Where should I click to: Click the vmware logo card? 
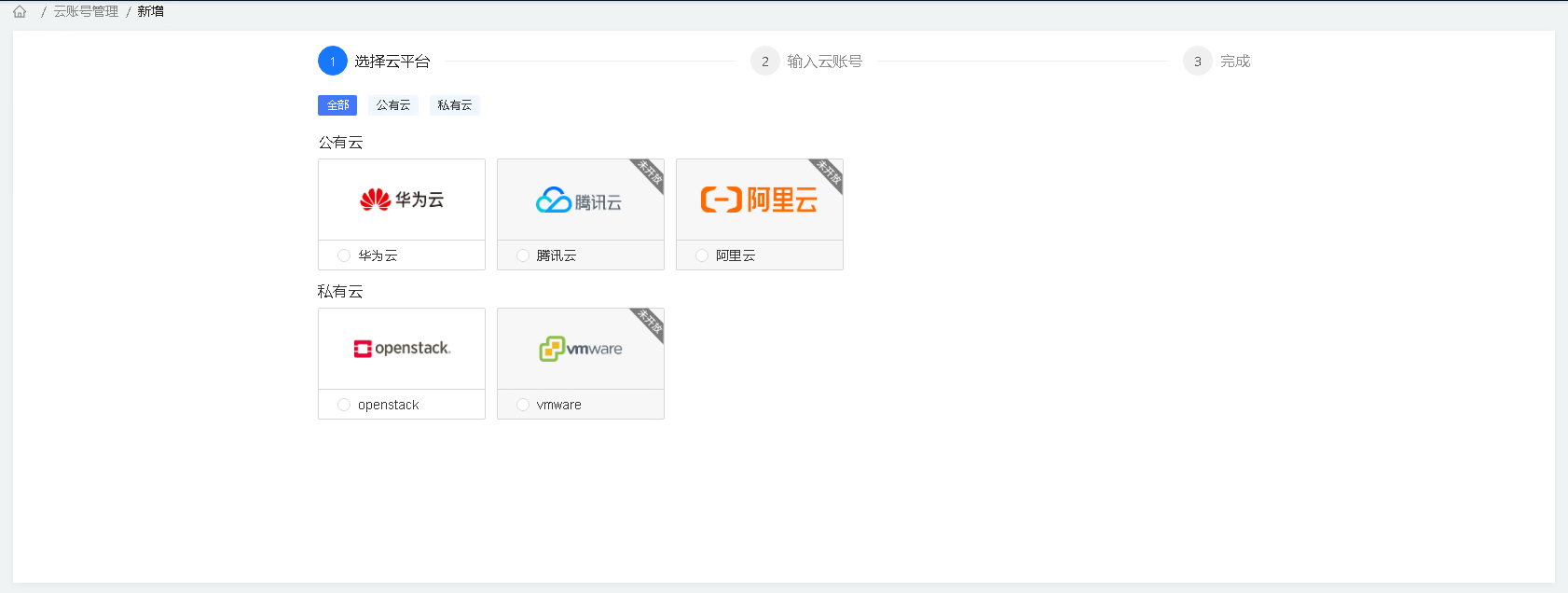click(581, 349)
